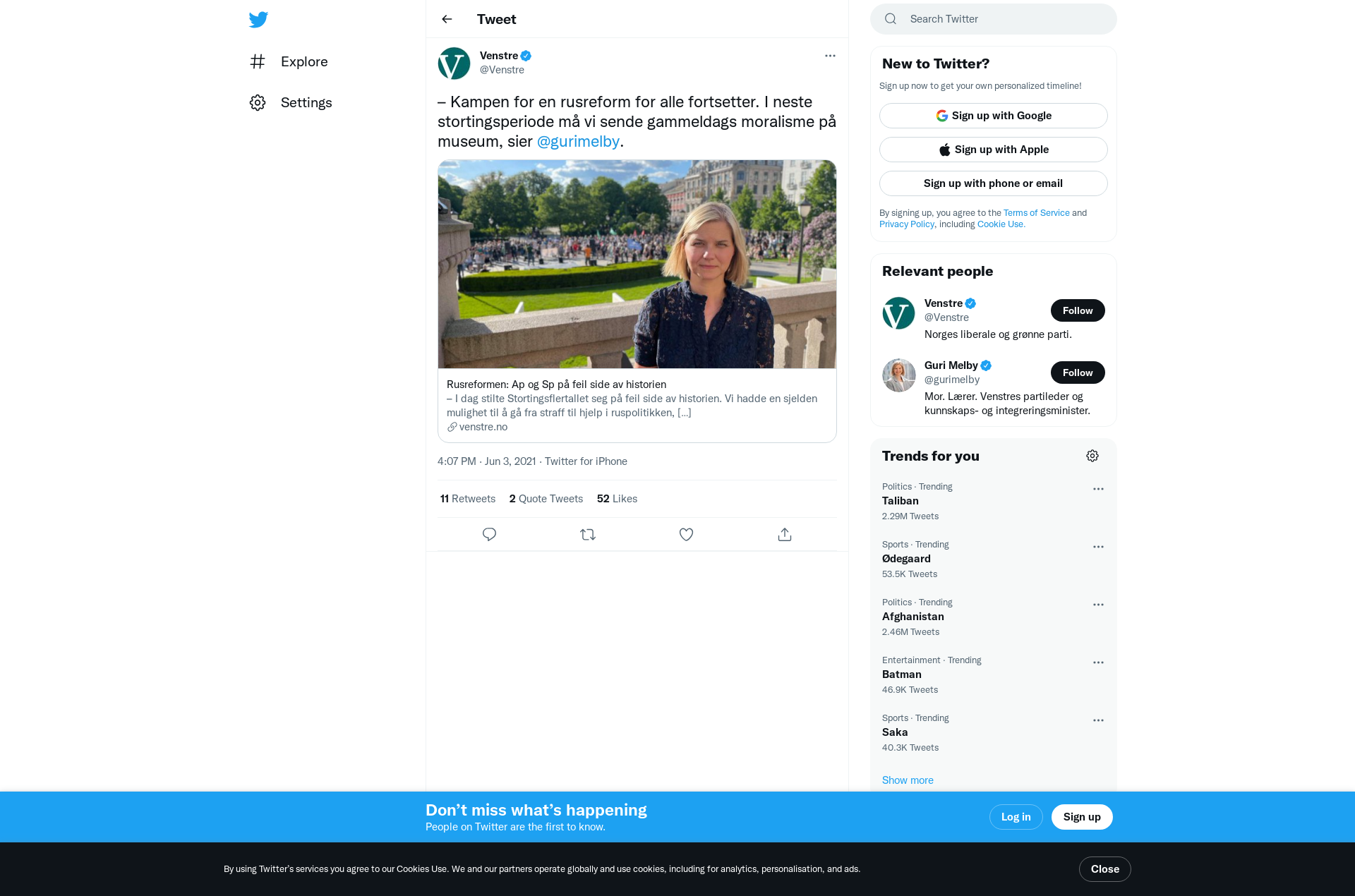Close the cookie notice
This screenshot has height=896, width=1355.
[x=1104, y=869]
